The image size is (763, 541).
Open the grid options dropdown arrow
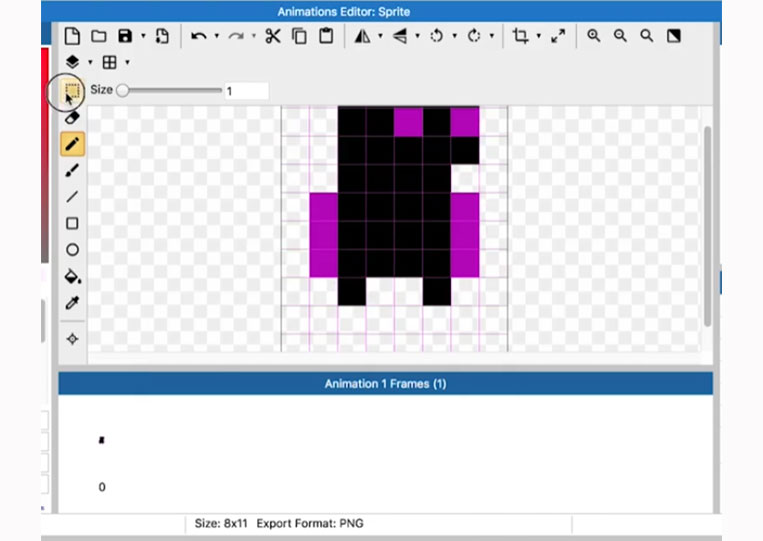click(127, 62)
